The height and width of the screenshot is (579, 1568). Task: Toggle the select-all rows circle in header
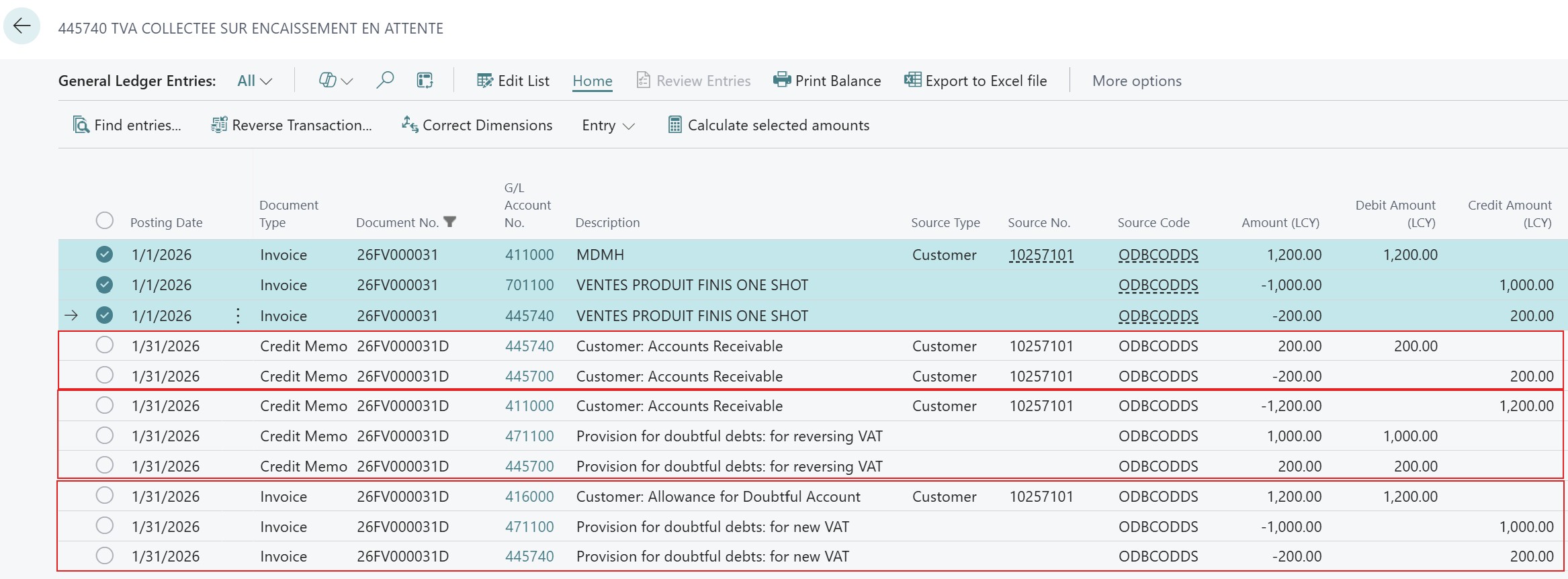point(104,221)
